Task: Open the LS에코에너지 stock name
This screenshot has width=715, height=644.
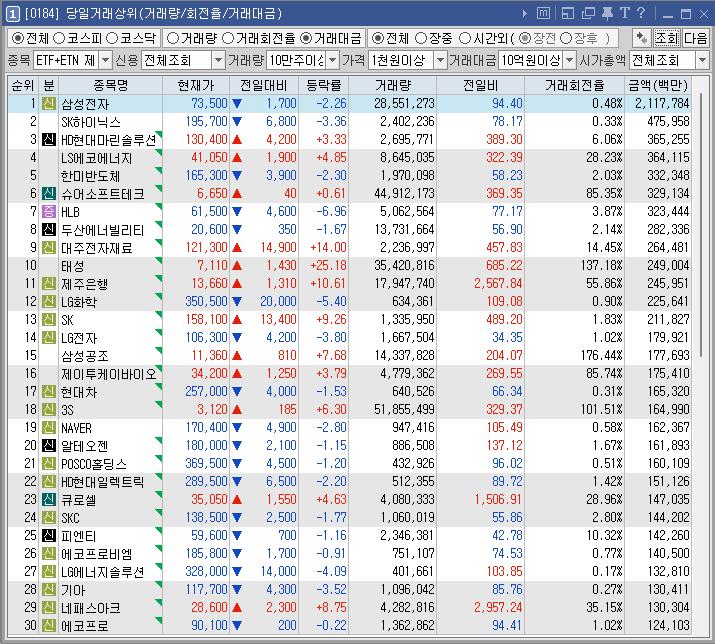Action: (97, 158)
